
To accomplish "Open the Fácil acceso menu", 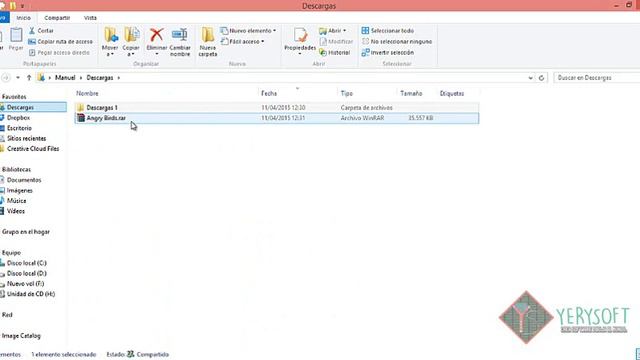I will (242, 42).
